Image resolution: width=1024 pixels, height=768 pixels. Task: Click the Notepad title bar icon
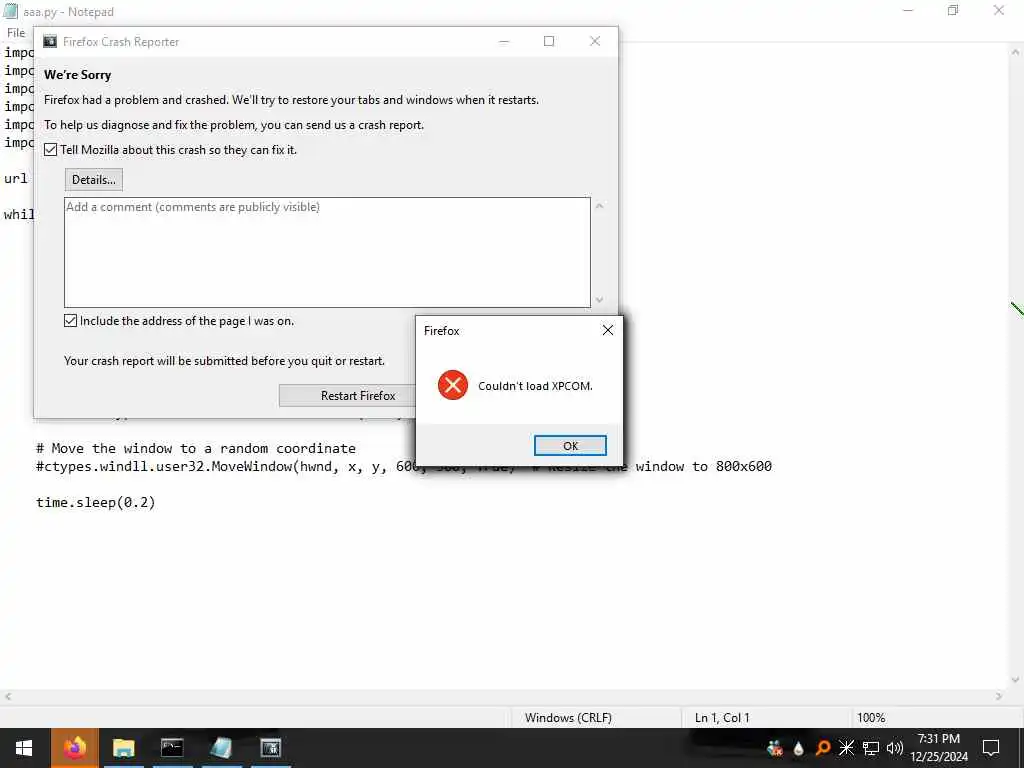(x=10, y=11)
